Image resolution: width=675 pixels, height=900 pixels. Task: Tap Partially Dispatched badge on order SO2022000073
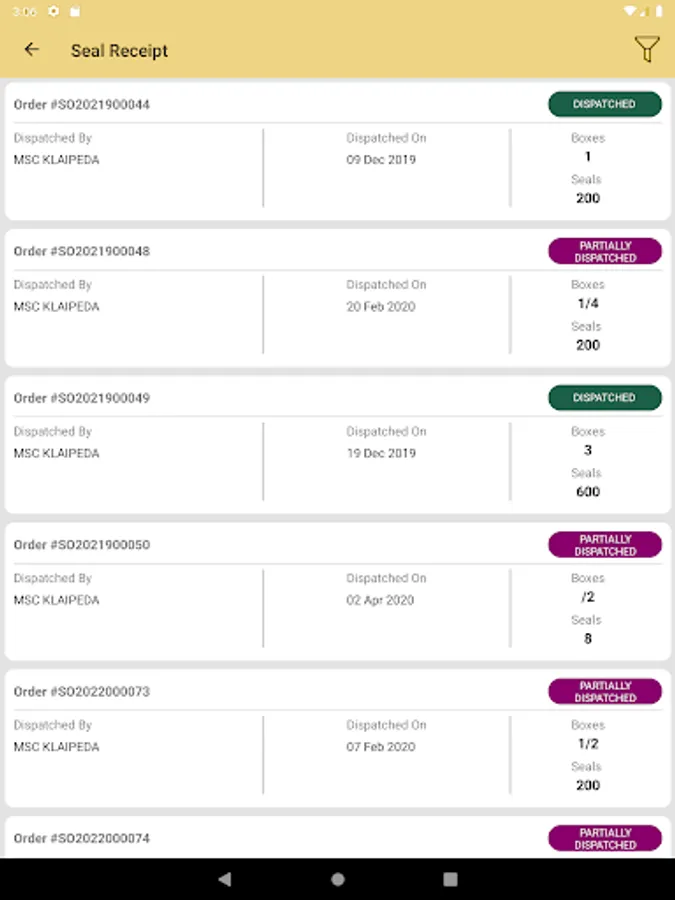[x=604, y=692]
